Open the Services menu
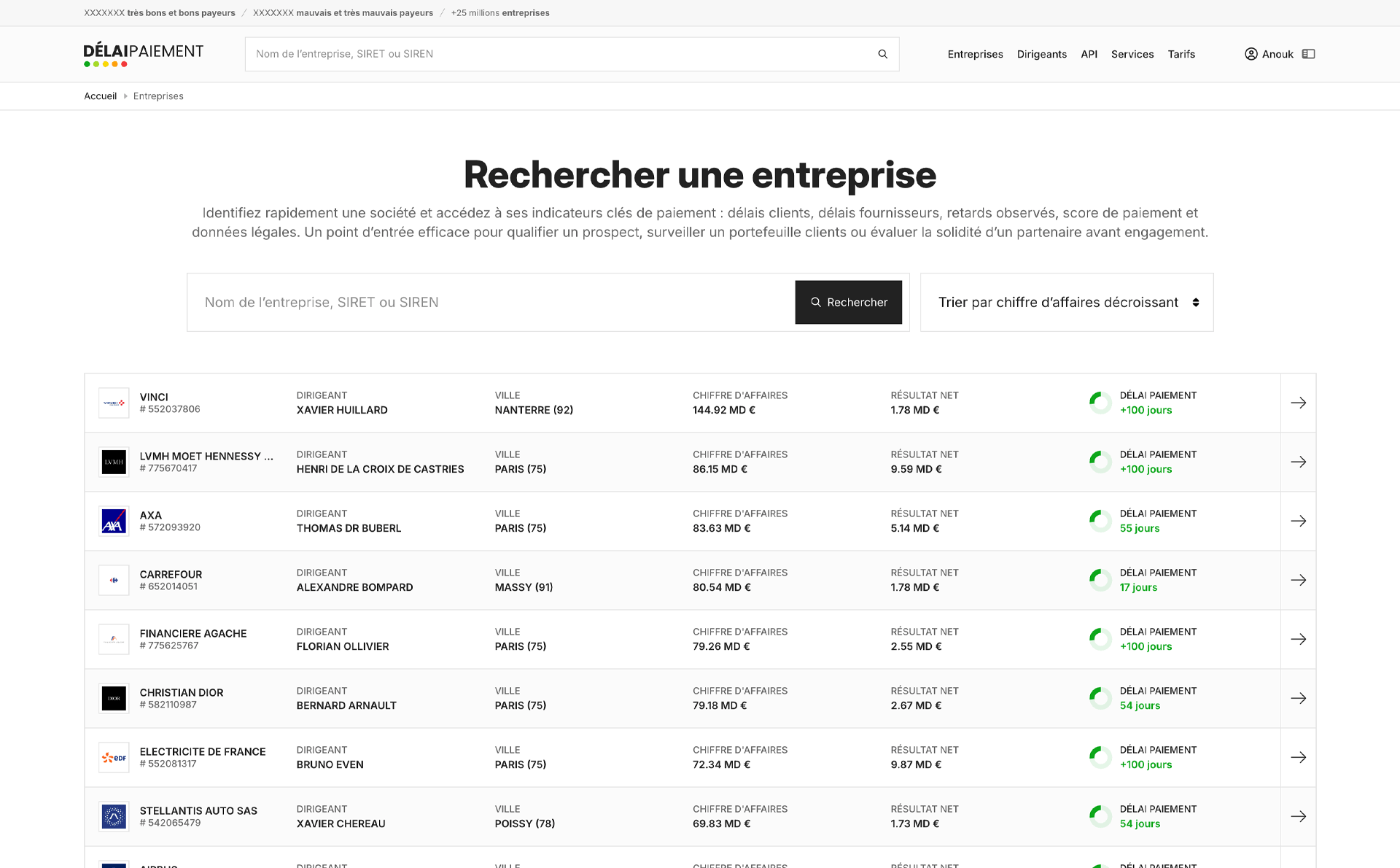The image size is (1400, 868). point(1132,54)
